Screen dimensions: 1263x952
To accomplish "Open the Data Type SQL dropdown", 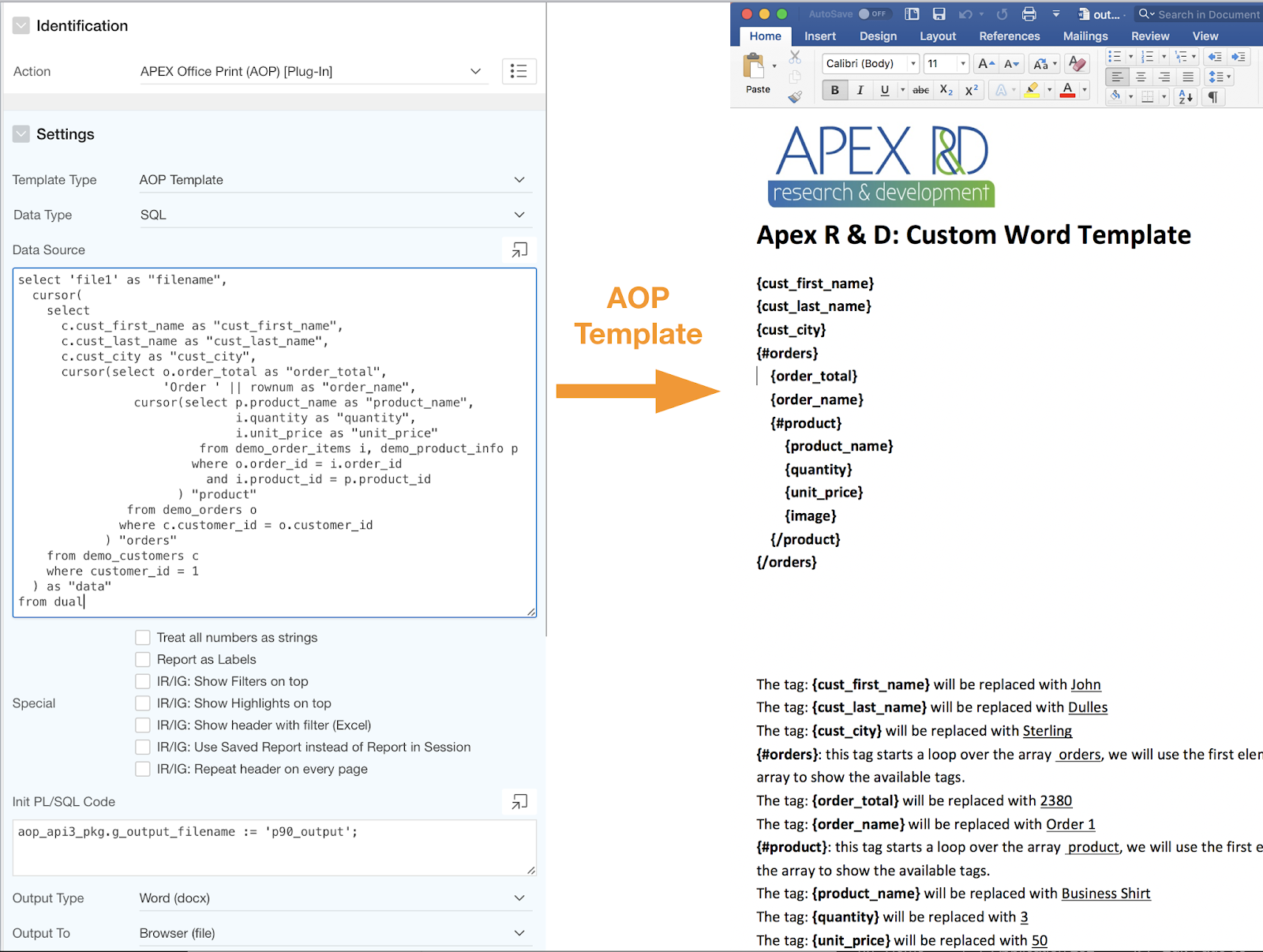I will coord(335,215).
